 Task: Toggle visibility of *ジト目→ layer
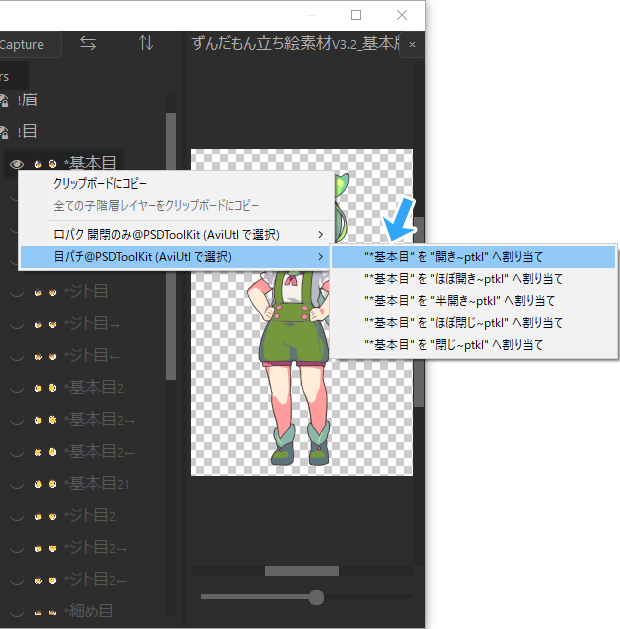(17, 324)
